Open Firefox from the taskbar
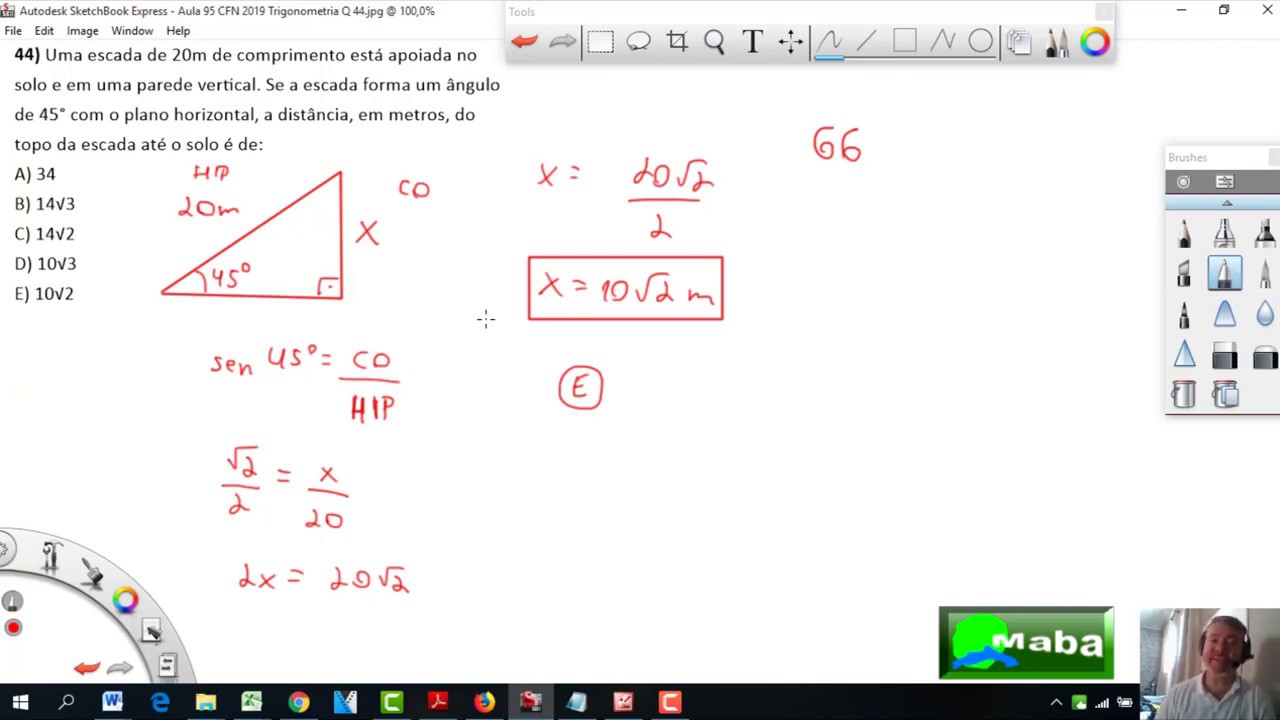 tap(484, 702)
